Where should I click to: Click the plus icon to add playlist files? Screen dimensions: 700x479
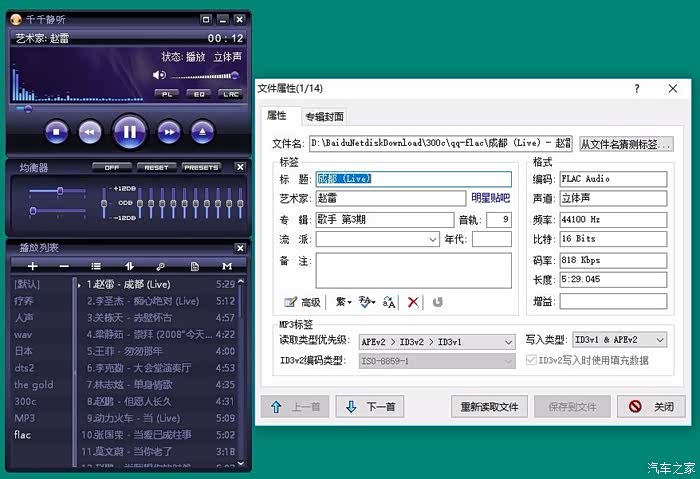(x=32, y=266)
